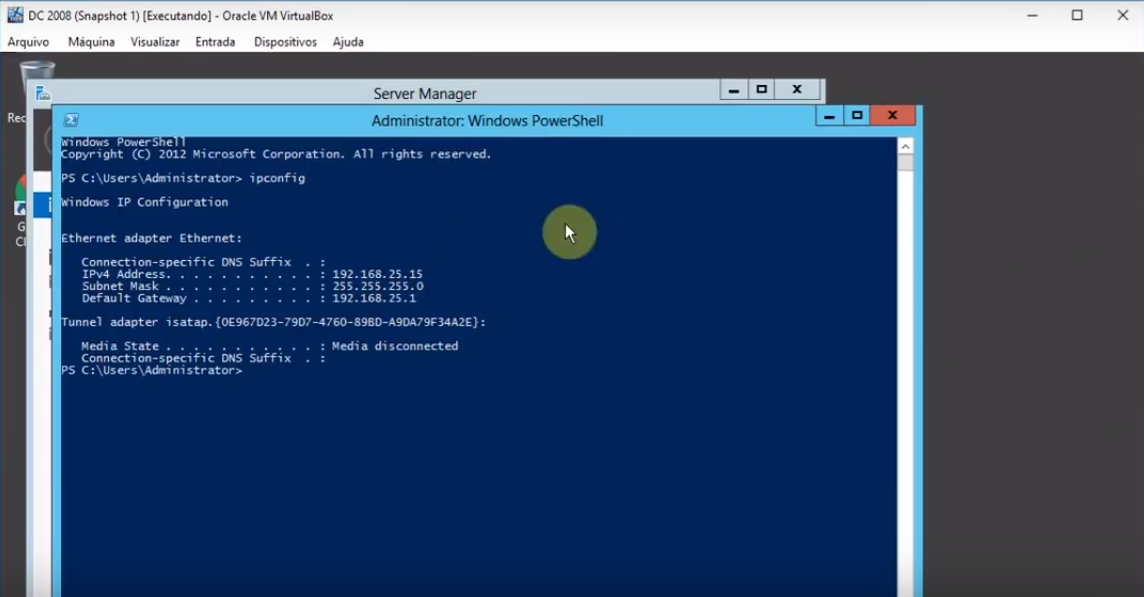
Task: Click the 'Tunnel adapter isatap' heading line
Action: pos(274,322)
